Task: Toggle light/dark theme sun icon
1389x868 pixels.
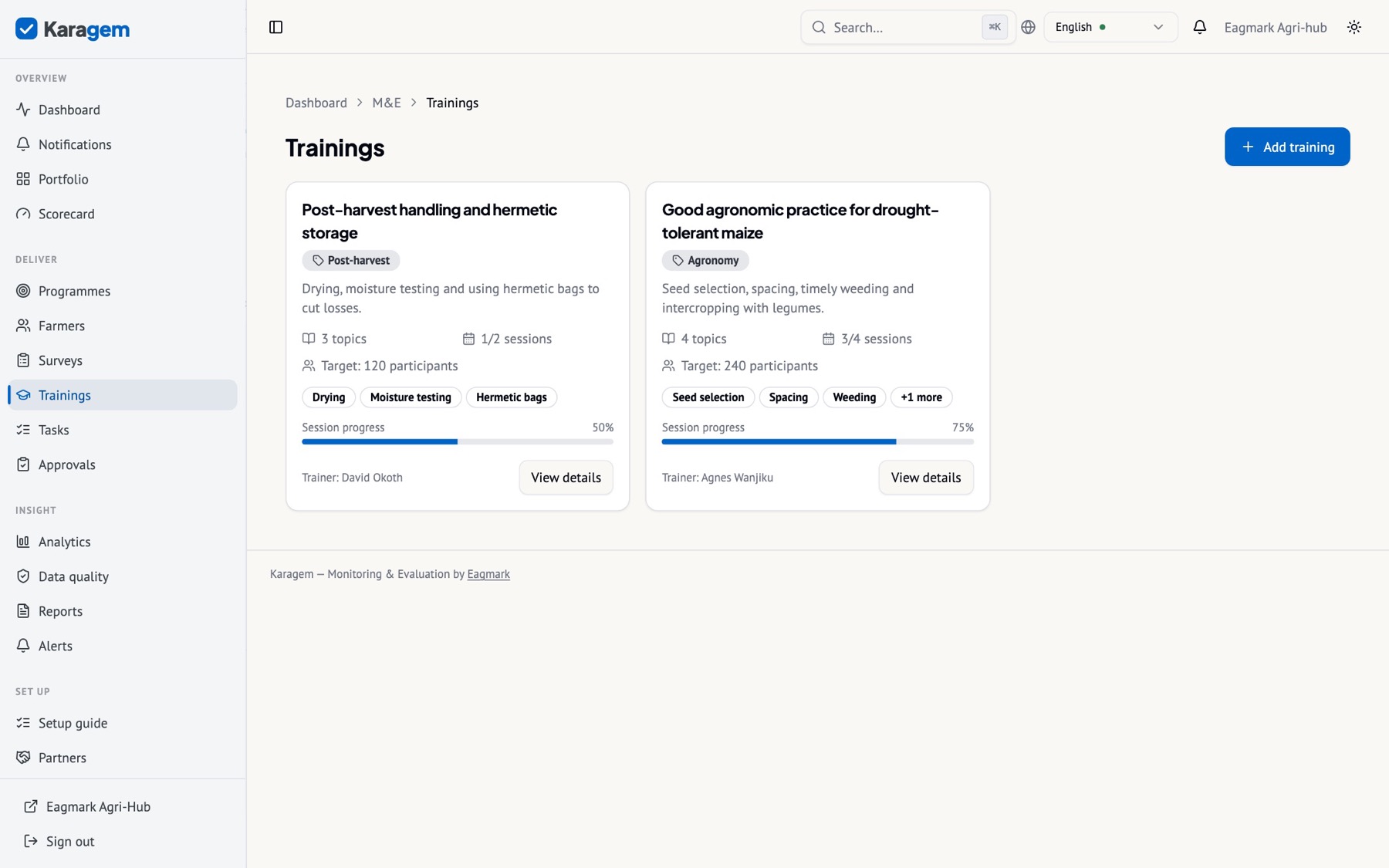Action: [1354, 27]
